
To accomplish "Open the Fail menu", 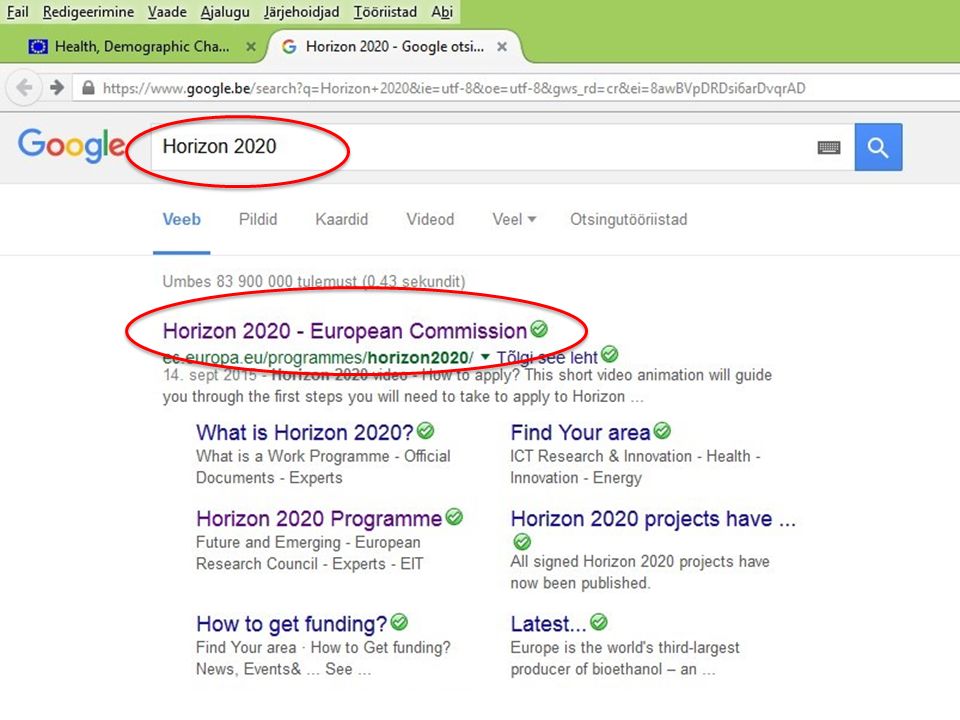I will coord(18,12).
